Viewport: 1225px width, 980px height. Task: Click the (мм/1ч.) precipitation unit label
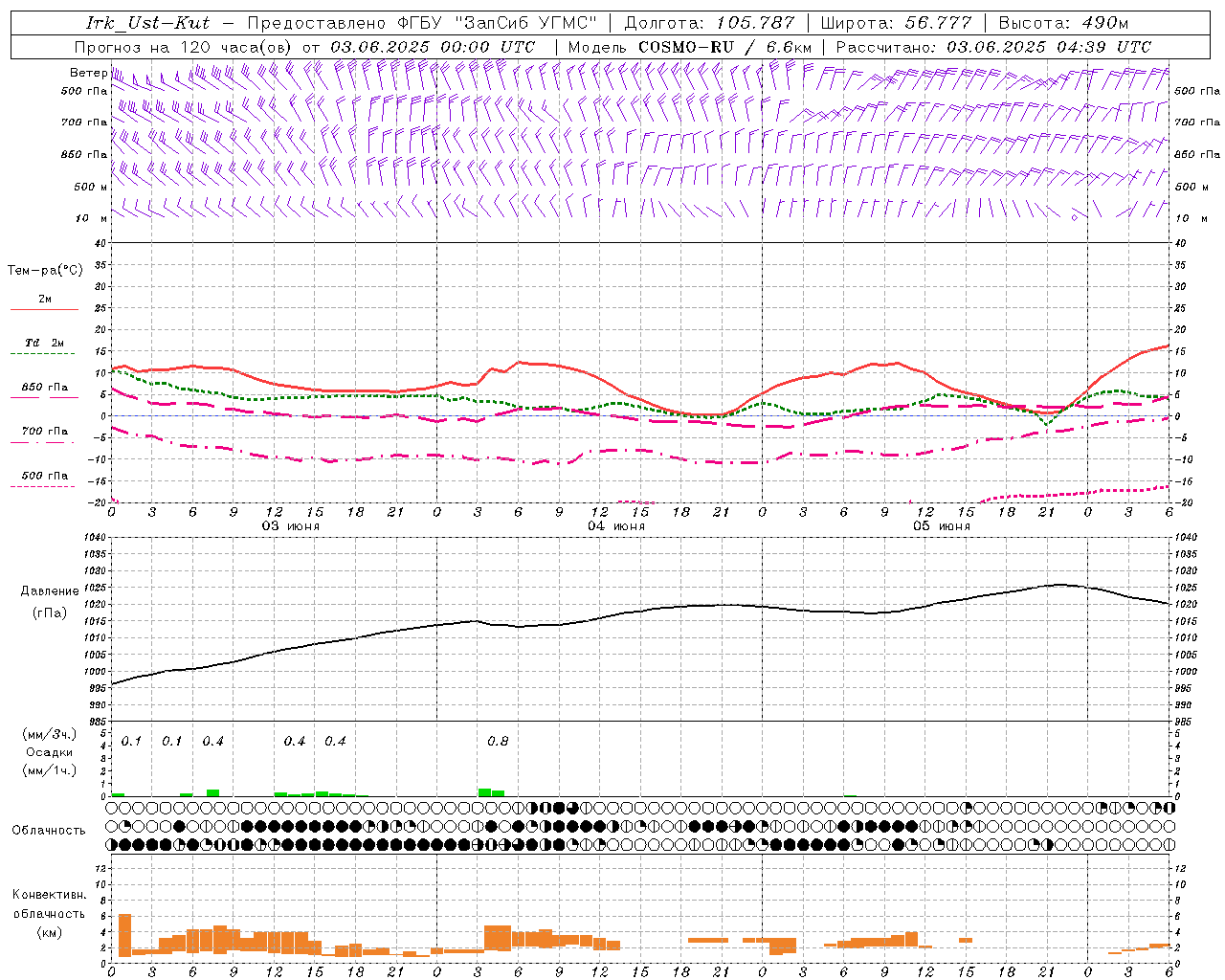pos(49,770)
